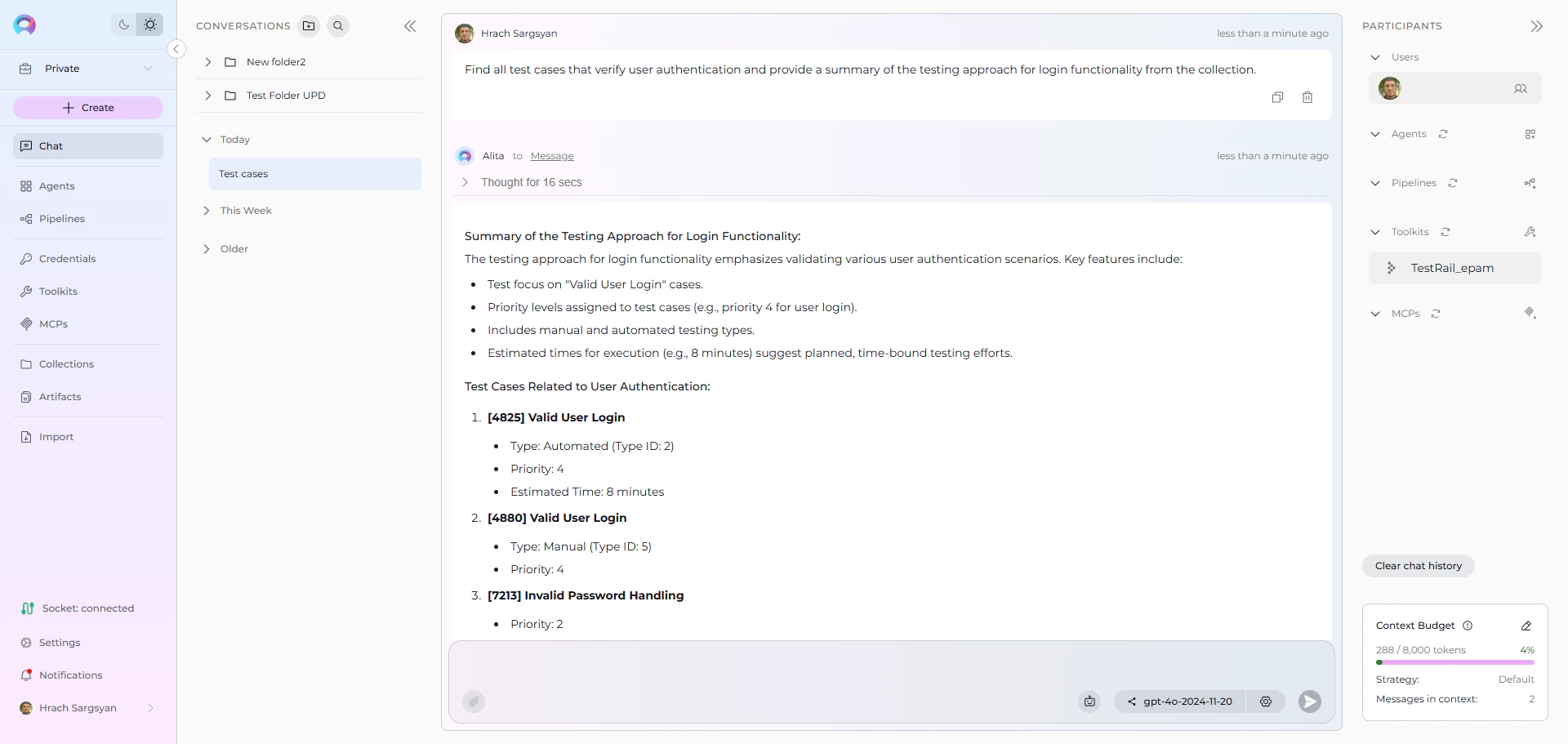Create a new conversation folder
Viewport: 1568px width, 744px height.
coord(309,25)
